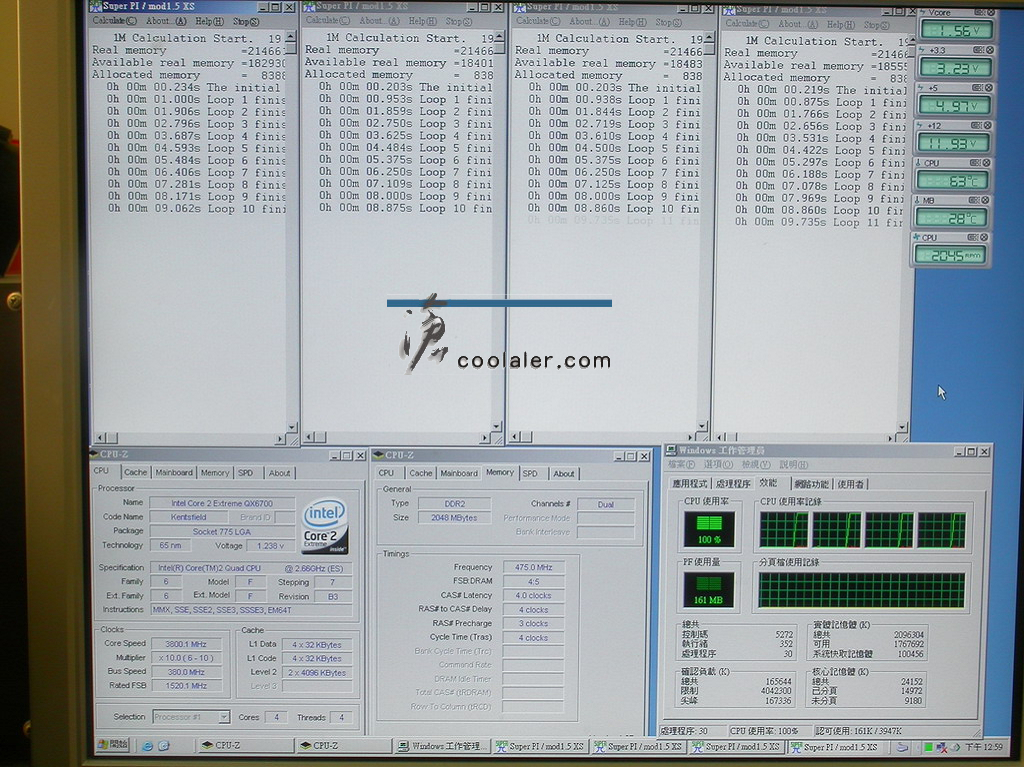Screen dimensions: 1024x768
Task: Close the Vcore voltage widget
Action: pos(990,12)
